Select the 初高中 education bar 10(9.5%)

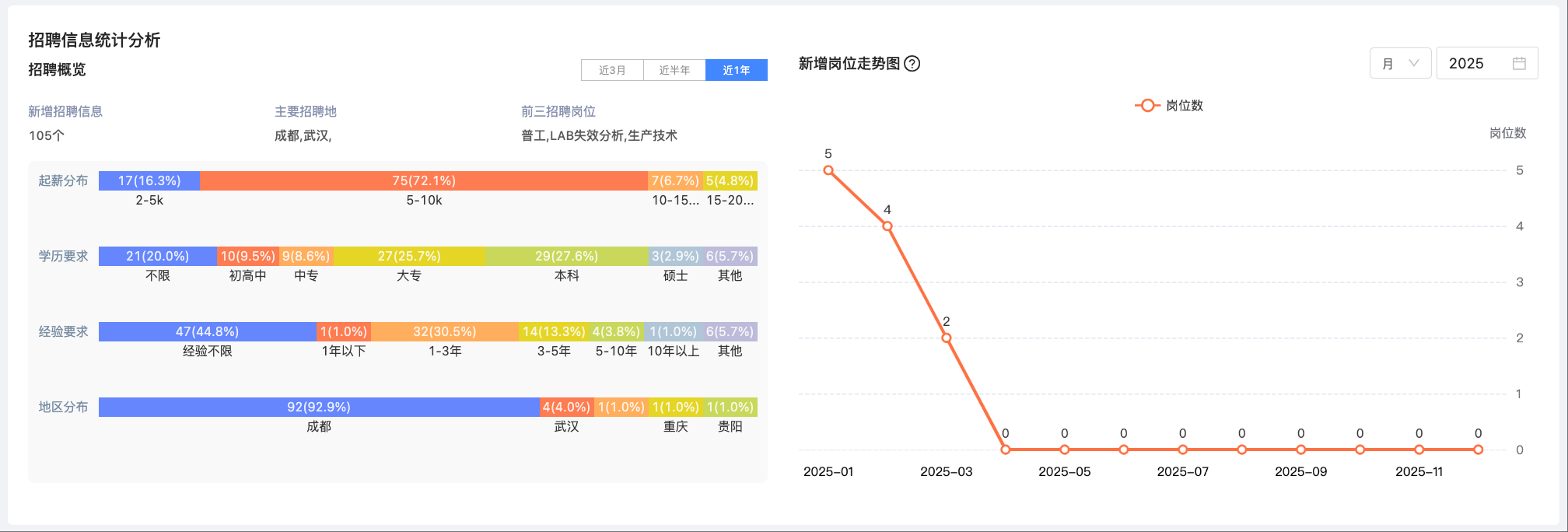[x=248, y=256]
